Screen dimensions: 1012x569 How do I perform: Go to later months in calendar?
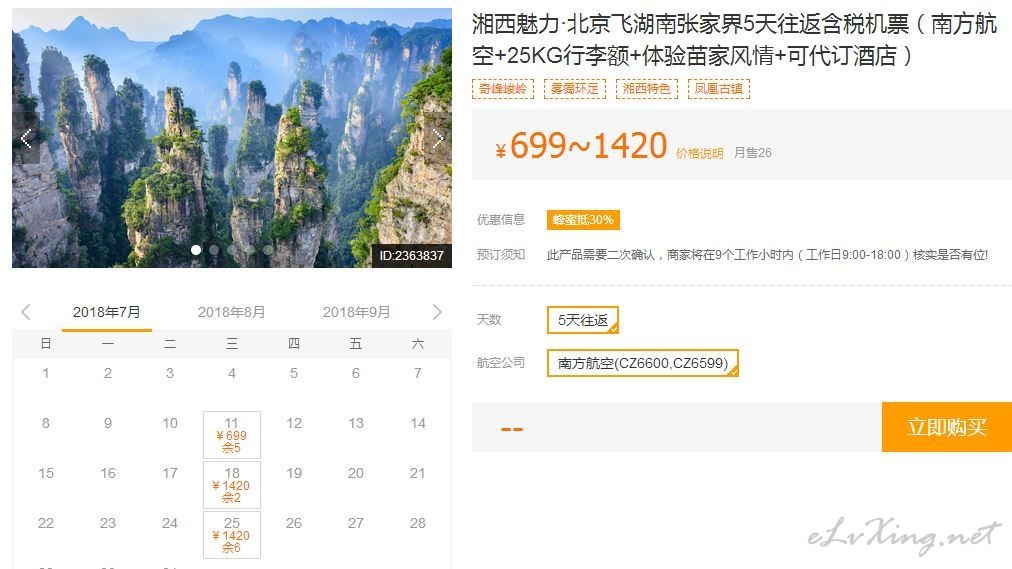tap(437, 312)
